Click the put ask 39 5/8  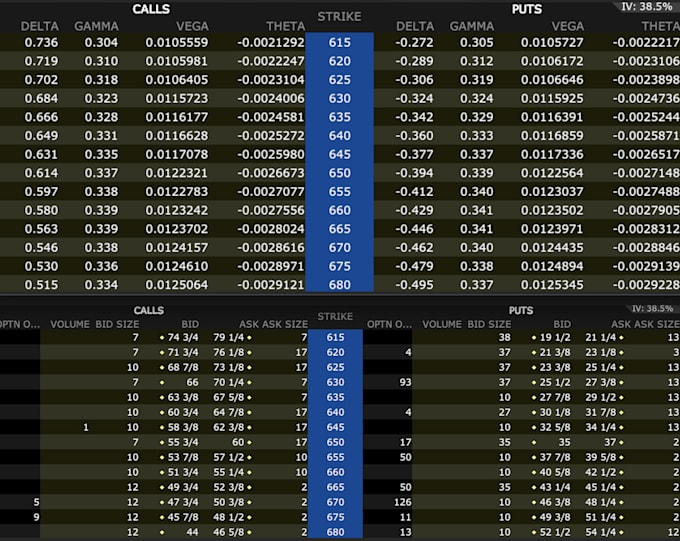pos(601,457)
